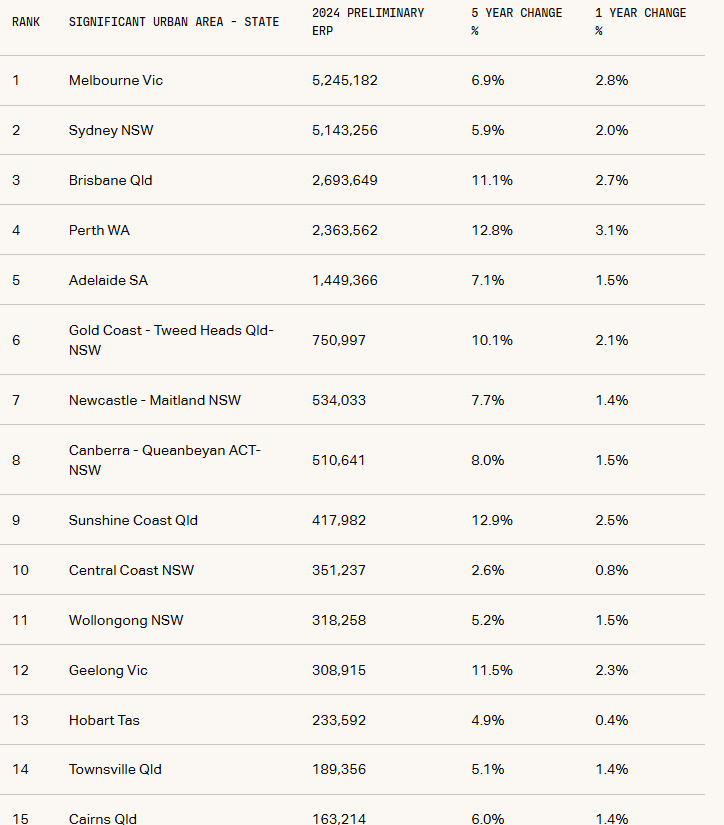Select population figure 189,356 for Townsville
This screenshot has height=825, width=724.
tap(339, 769)
